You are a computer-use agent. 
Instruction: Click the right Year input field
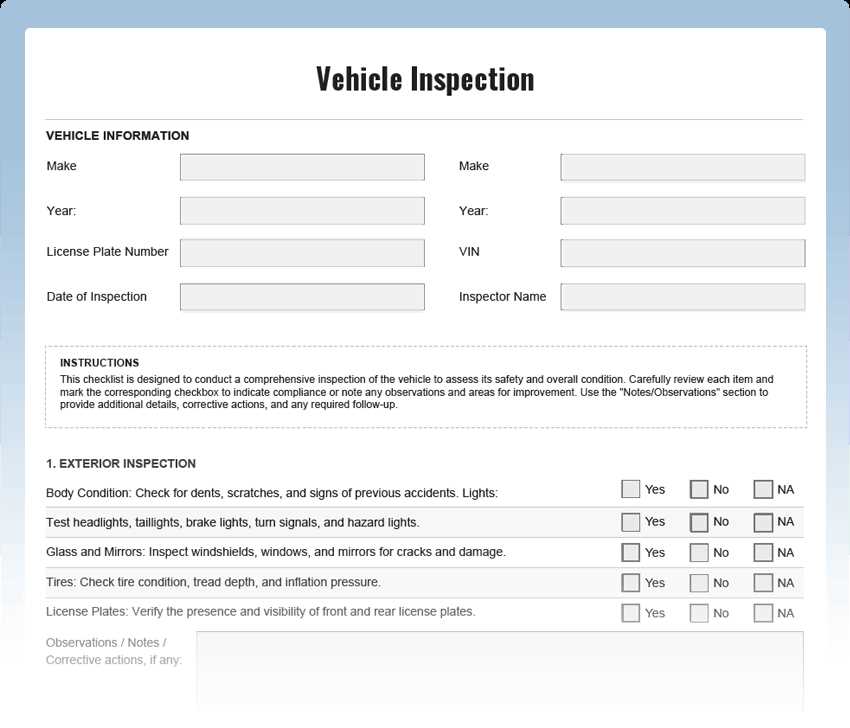682,211
